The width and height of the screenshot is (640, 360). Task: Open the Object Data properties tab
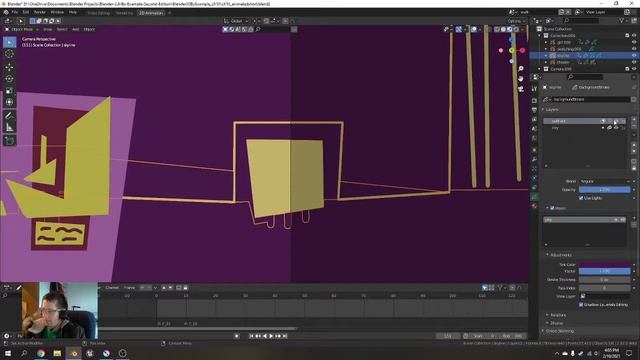pyautogui.click(x=534, y=197)
